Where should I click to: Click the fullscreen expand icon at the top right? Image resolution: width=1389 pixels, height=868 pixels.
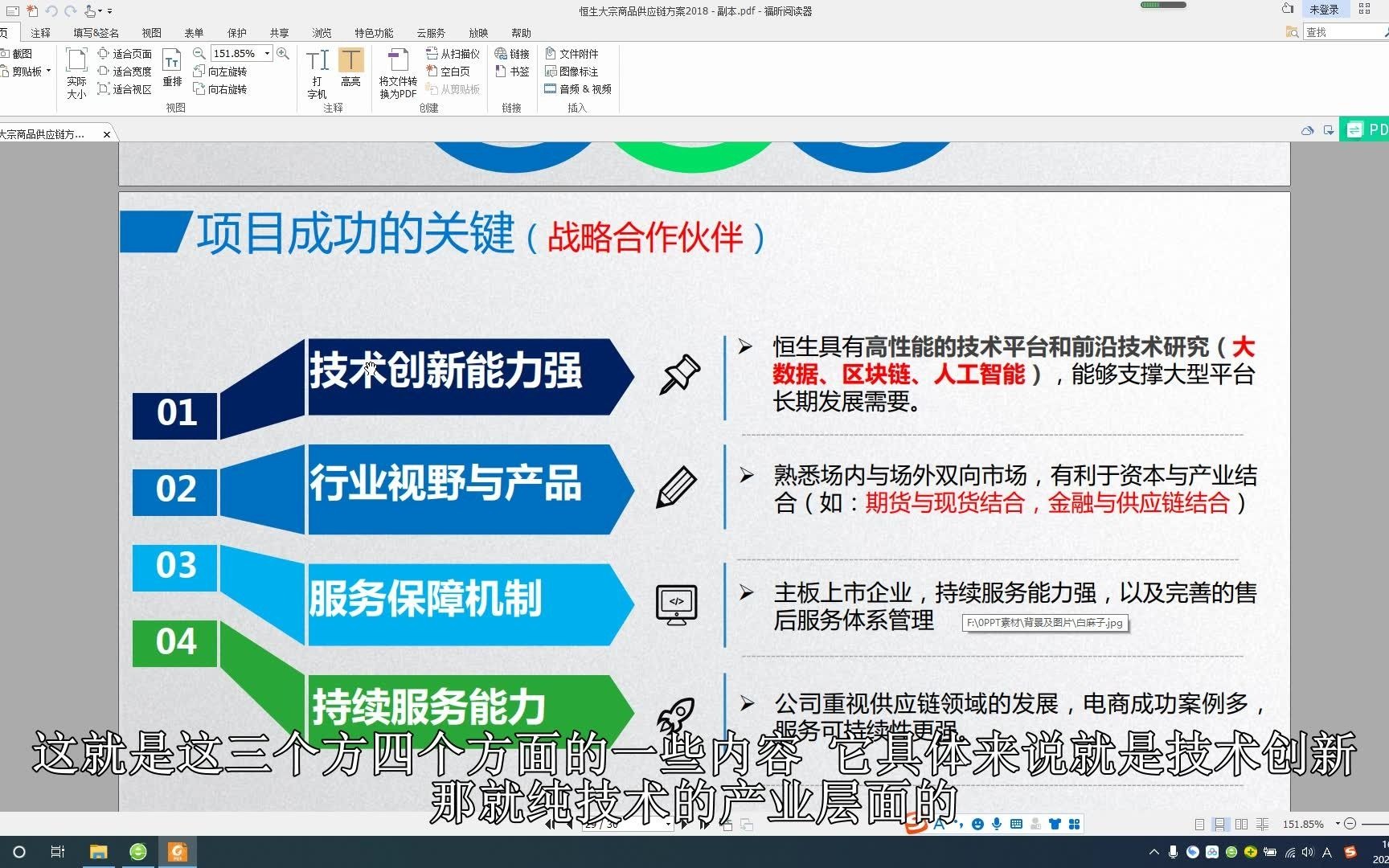(x=1364, y=9)
